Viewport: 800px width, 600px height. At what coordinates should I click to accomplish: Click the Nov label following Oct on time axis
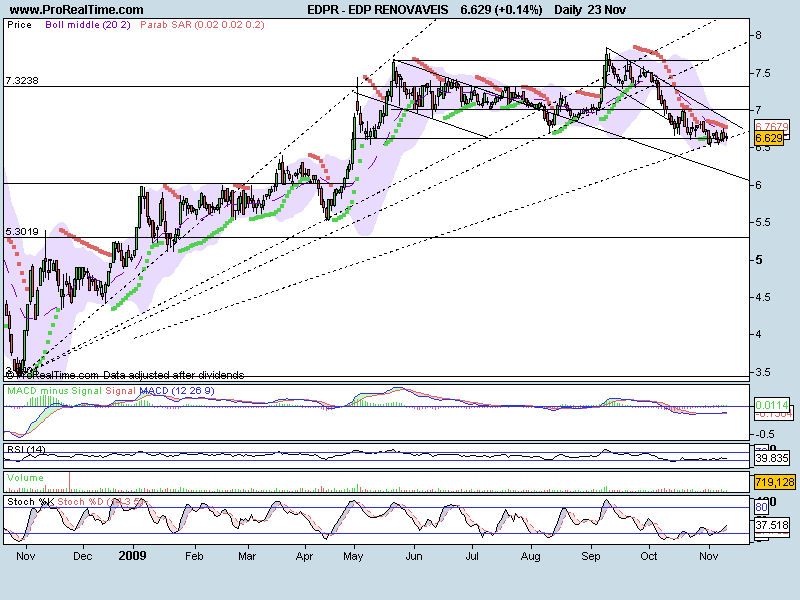tap(708, 556)
